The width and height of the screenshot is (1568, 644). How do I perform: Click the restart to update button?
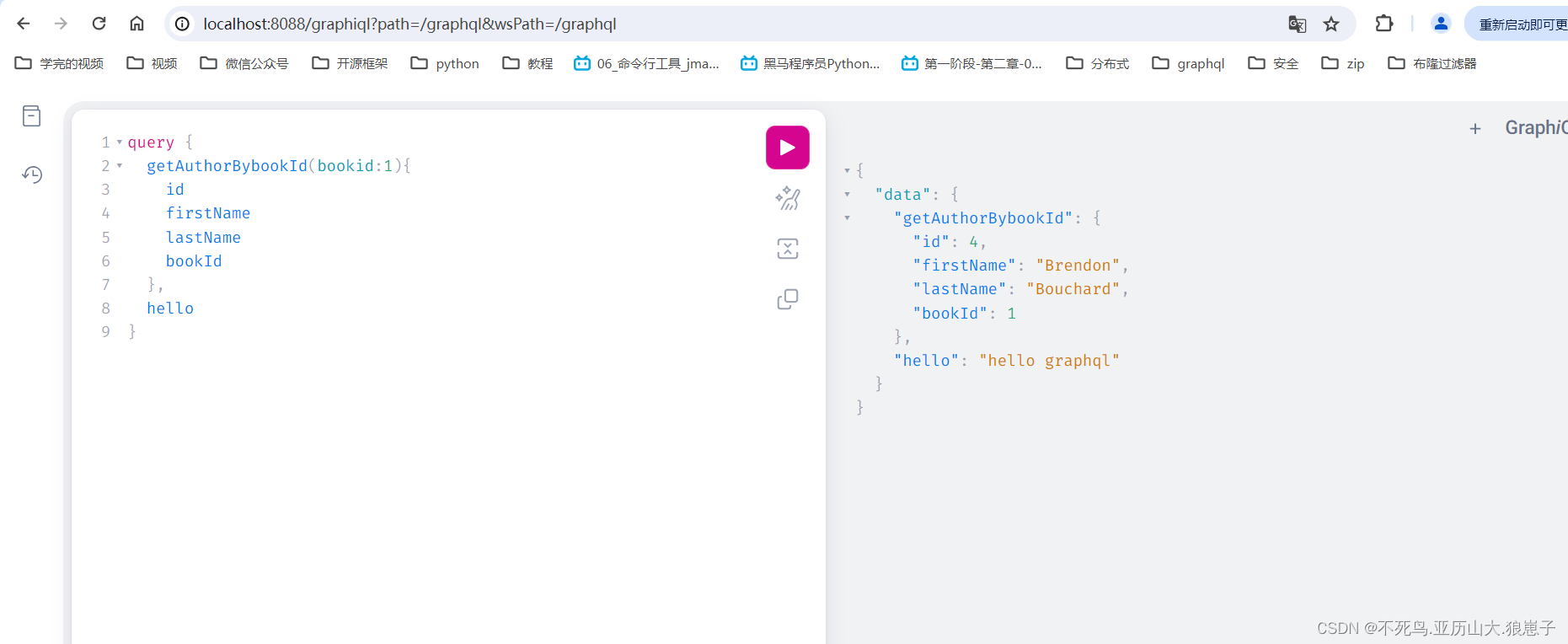(1517, 24)
